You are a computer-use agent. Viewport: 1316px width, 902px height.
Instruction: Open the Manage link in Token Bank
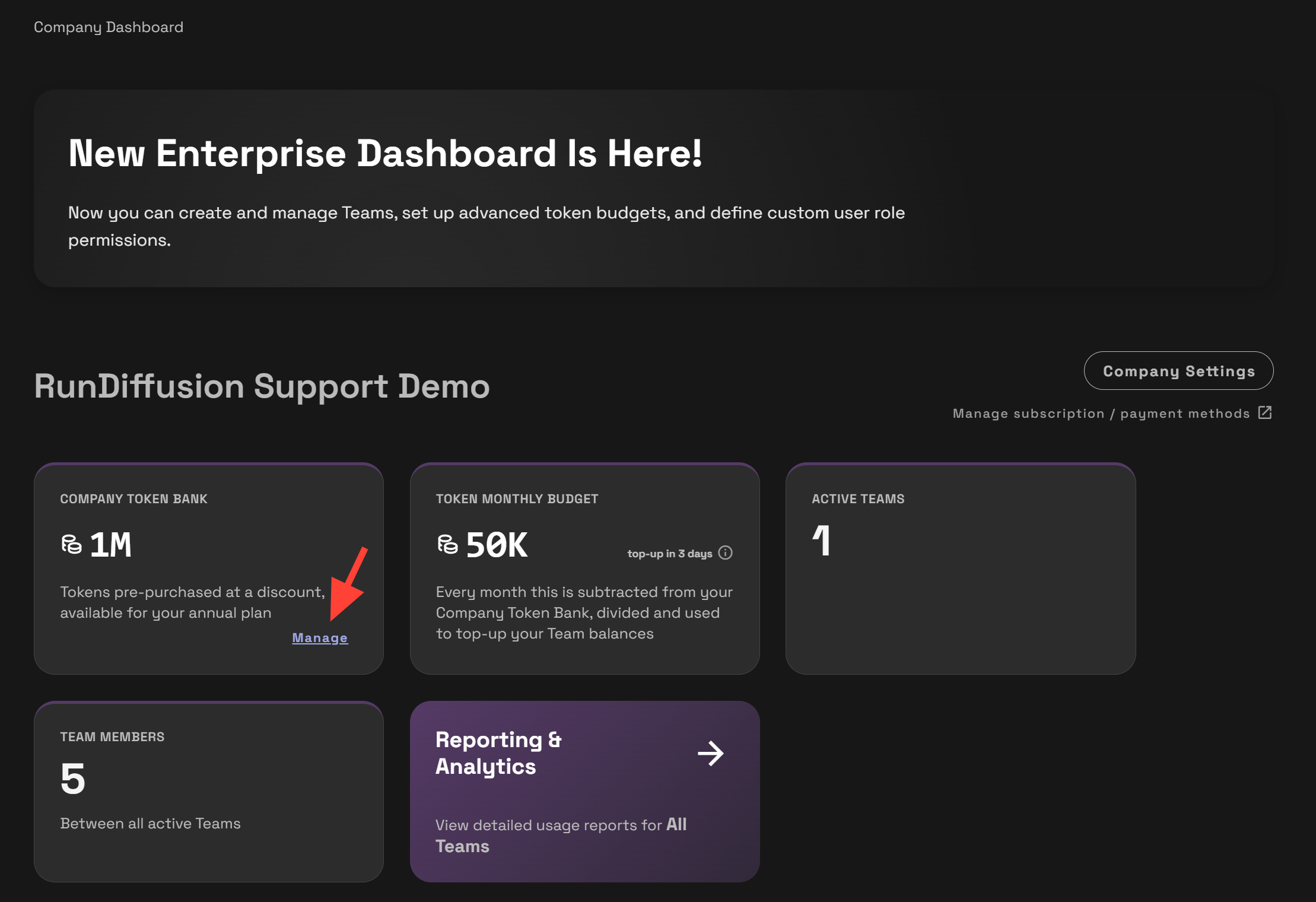(320, 638)
